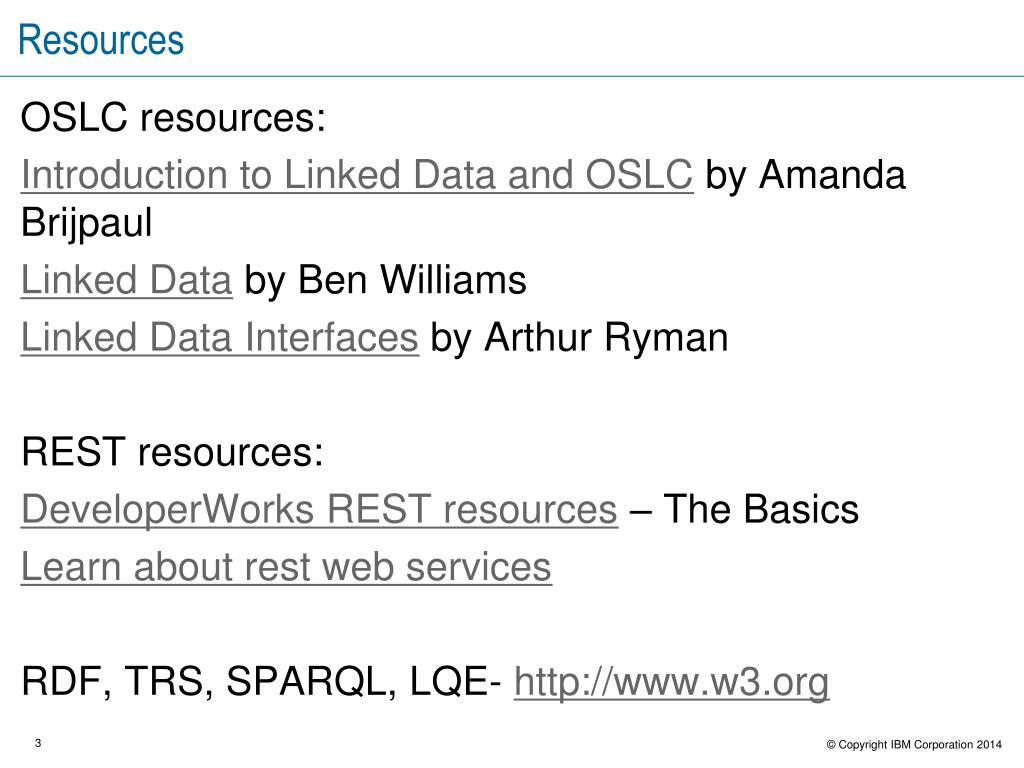Click the name Amanda
The image size is (1024, 768).
[832, 175]
